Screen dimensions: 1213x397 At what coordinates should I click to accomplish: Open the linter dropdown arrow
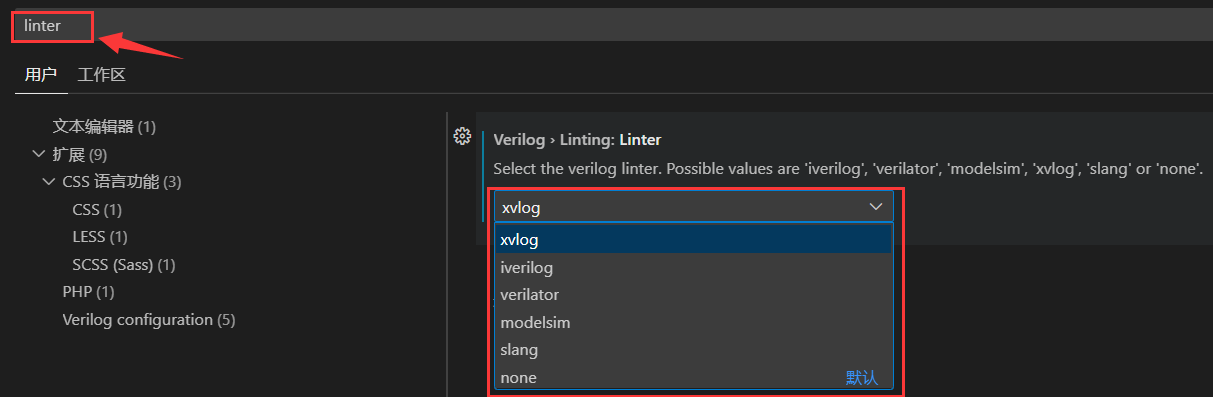pyautogui.click(x=876, y=206)
